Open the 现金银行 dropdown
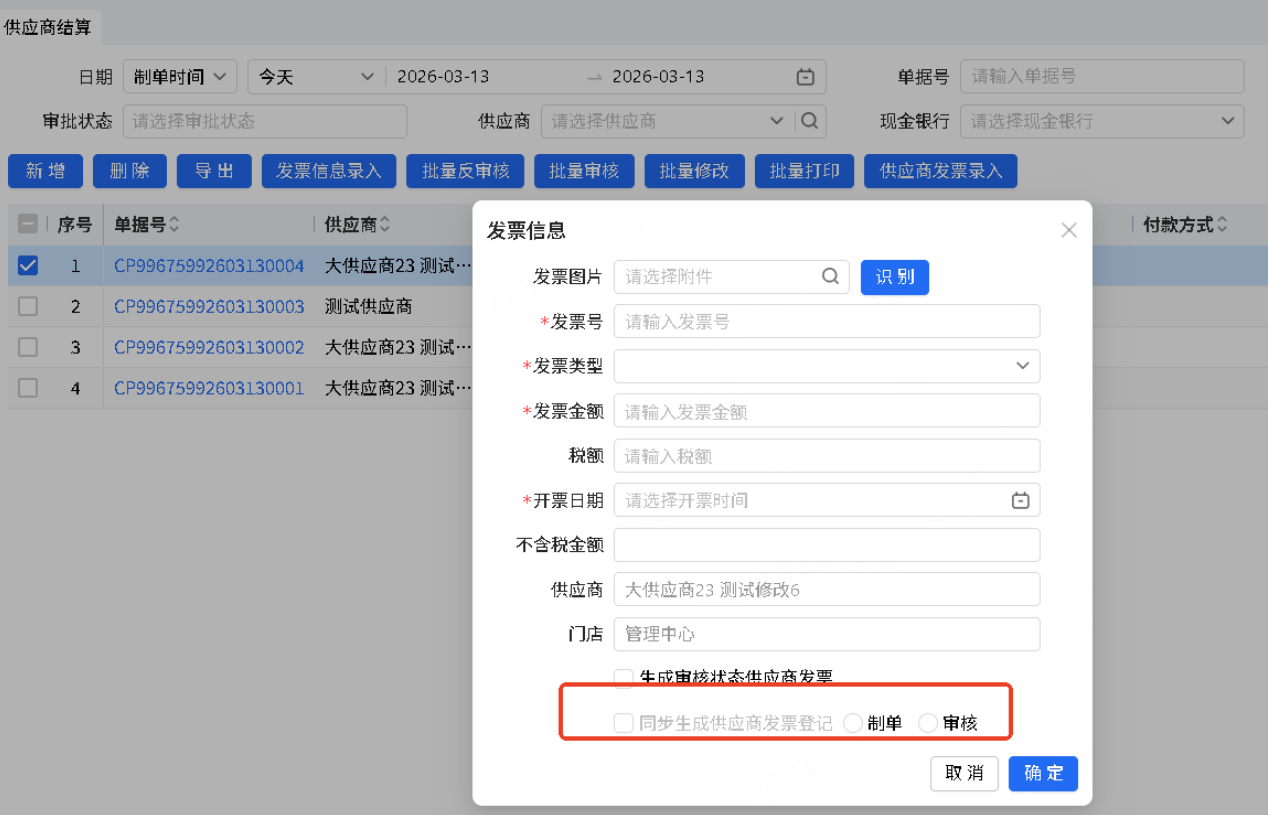The width and height of the screenshot is (1268, 815). (1102, 121)
